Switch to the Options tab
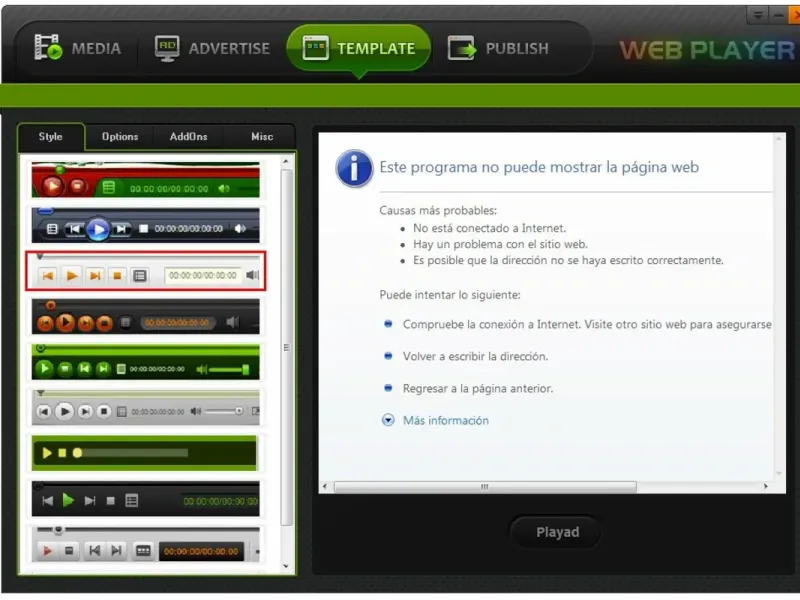The height and width of the screenshot is (600, 800). pos(120,137)
